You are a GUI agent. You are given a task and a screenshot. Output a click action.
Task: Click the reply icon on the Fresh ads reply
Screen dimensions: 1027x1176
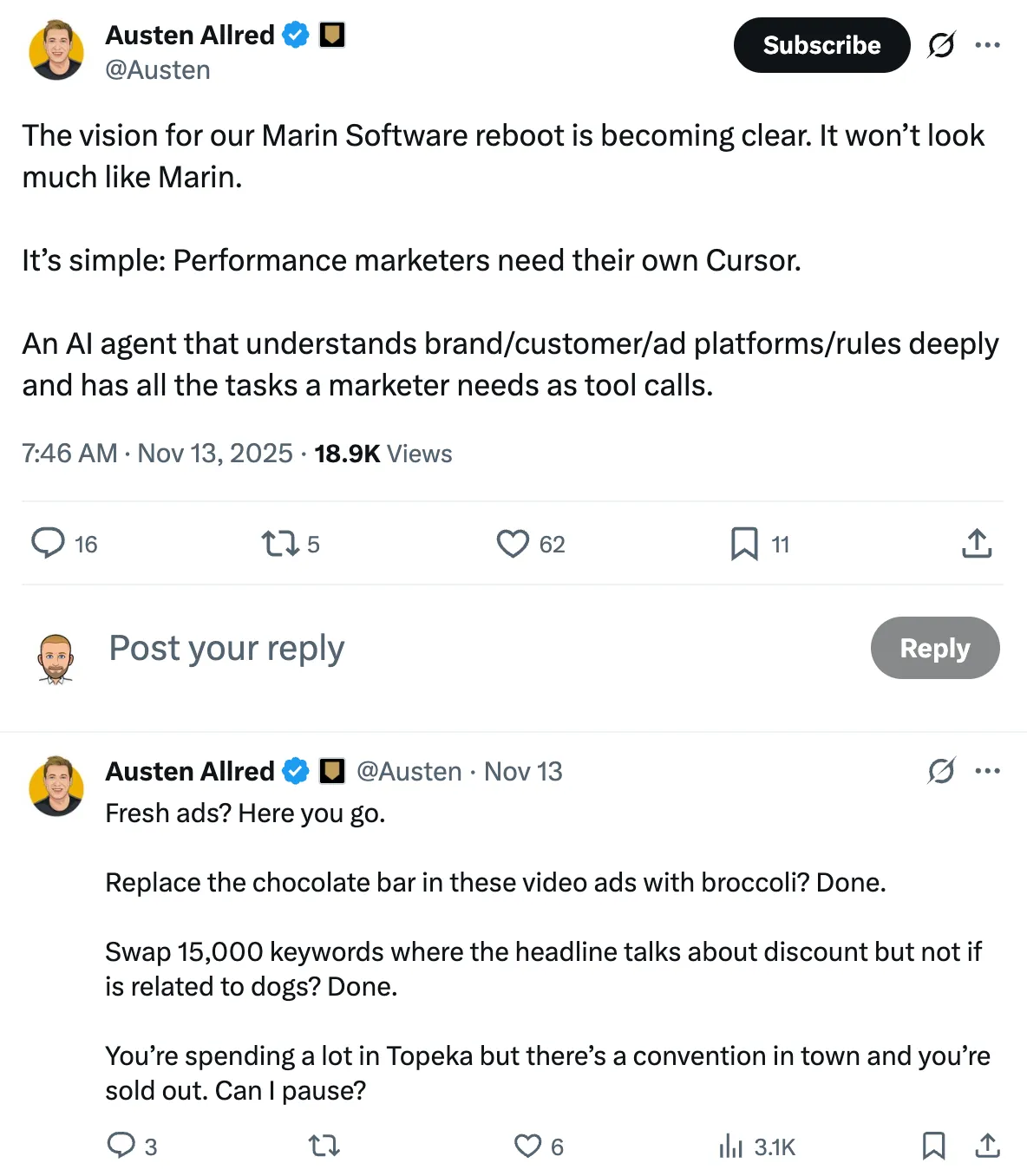121,1146
